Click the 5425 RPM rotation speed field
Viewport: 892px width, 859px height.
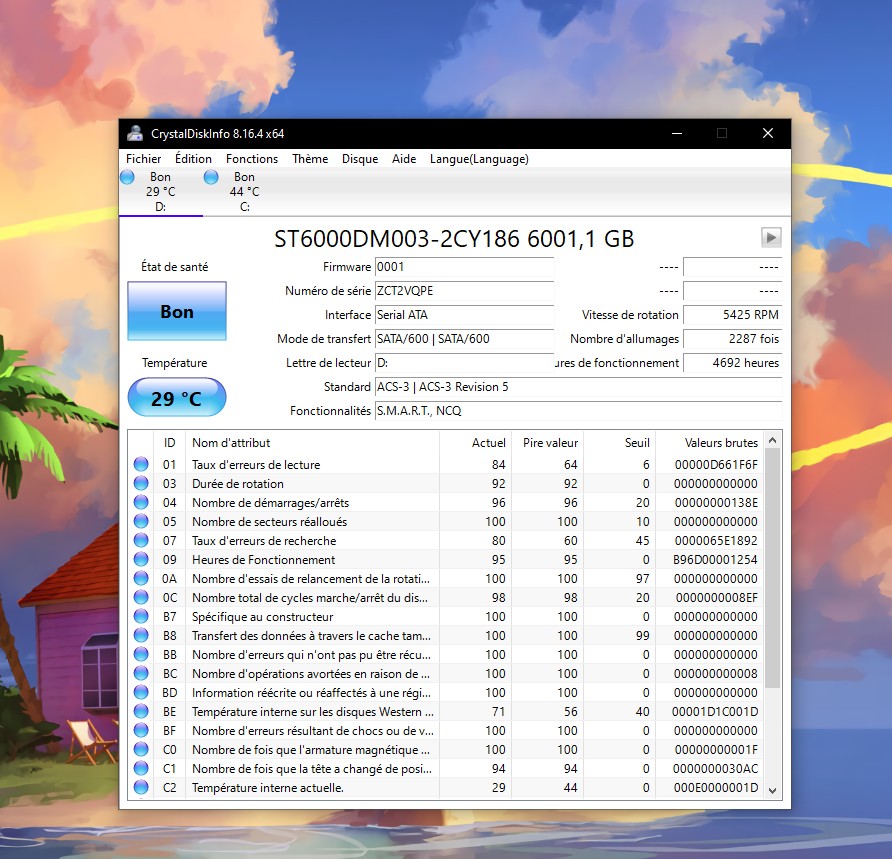pyautogui.click(x=732, y=315)
